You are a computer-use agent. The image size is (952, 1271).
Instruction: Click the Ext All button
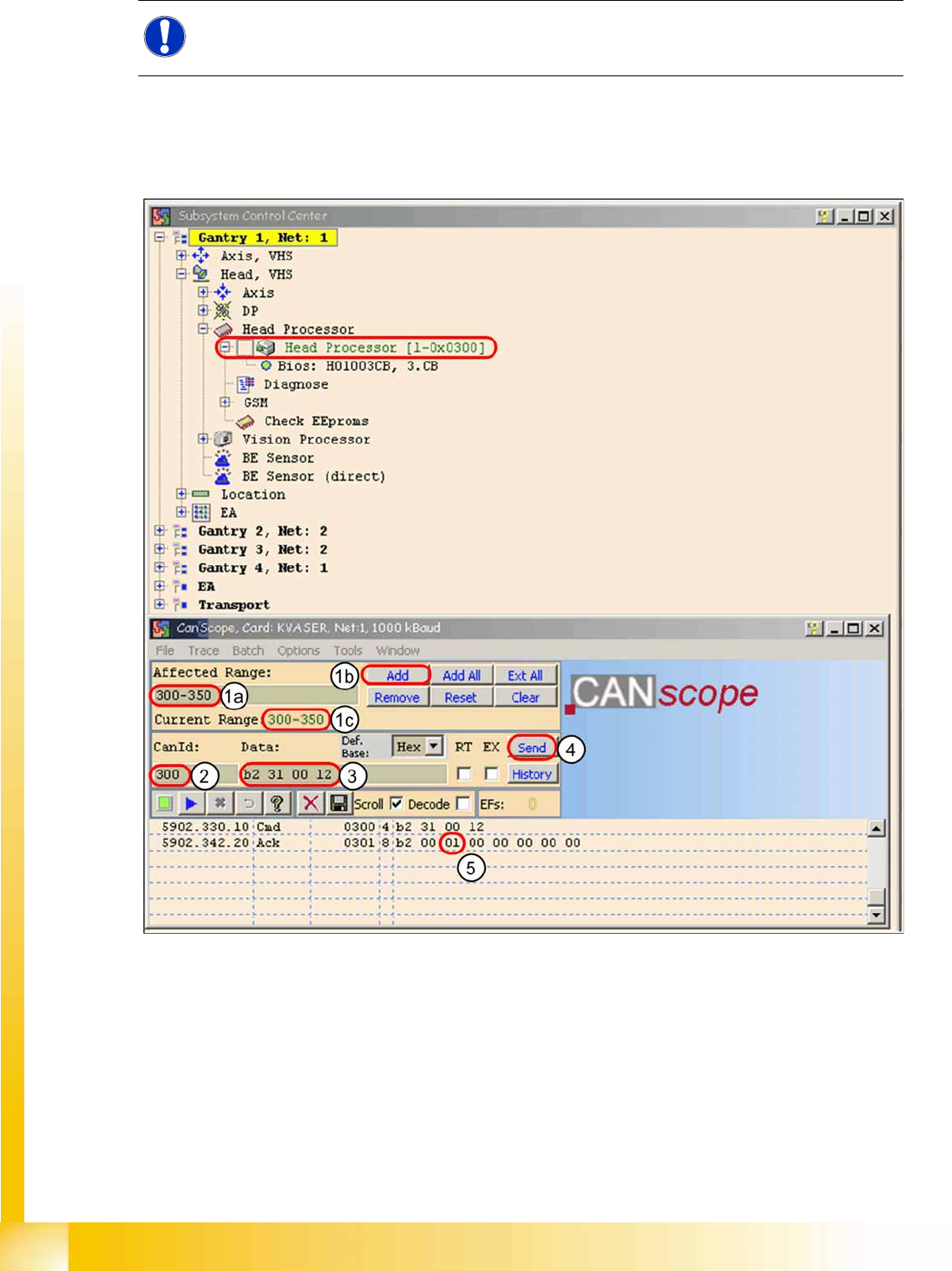[525, 675]
